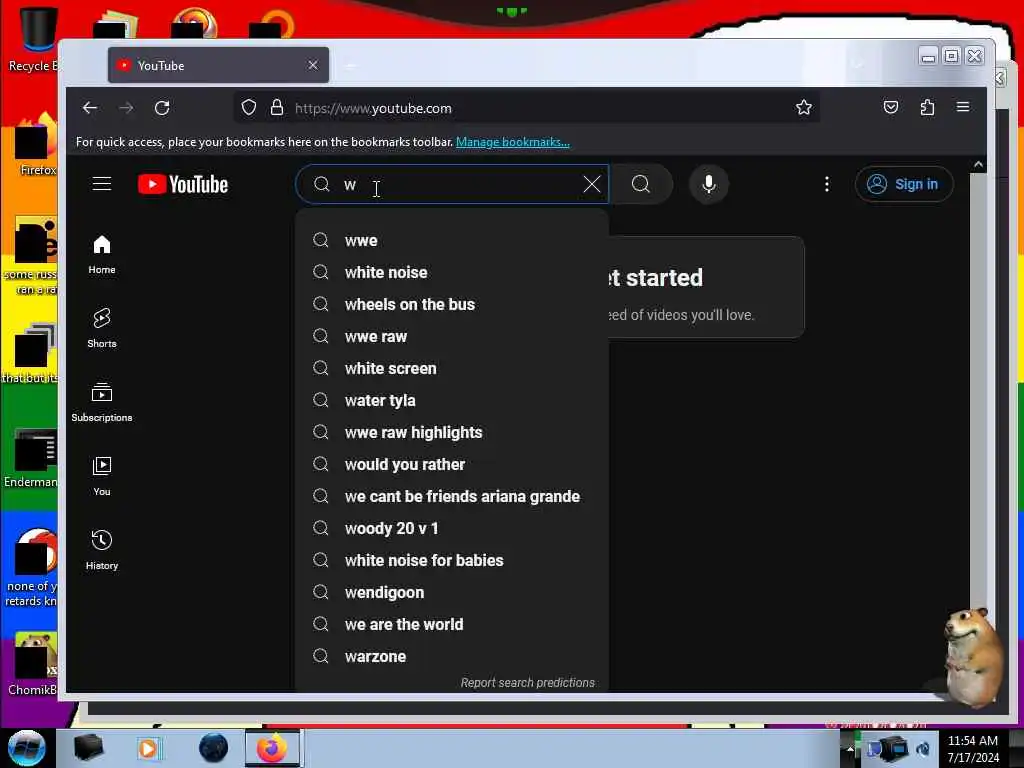This screenshot has height=768, width=1024.
Task: Pick the 'water tyla' suggestion
Action: [452, 400]
